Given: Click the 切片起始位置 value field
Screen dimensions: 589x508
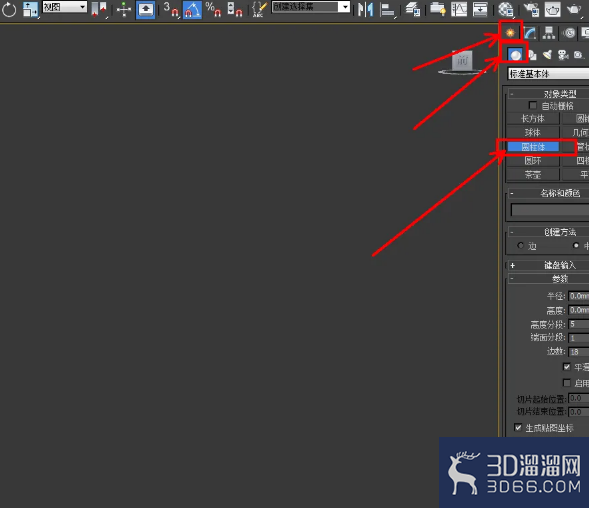Looking at the screenshot, I should click(578, 398).
